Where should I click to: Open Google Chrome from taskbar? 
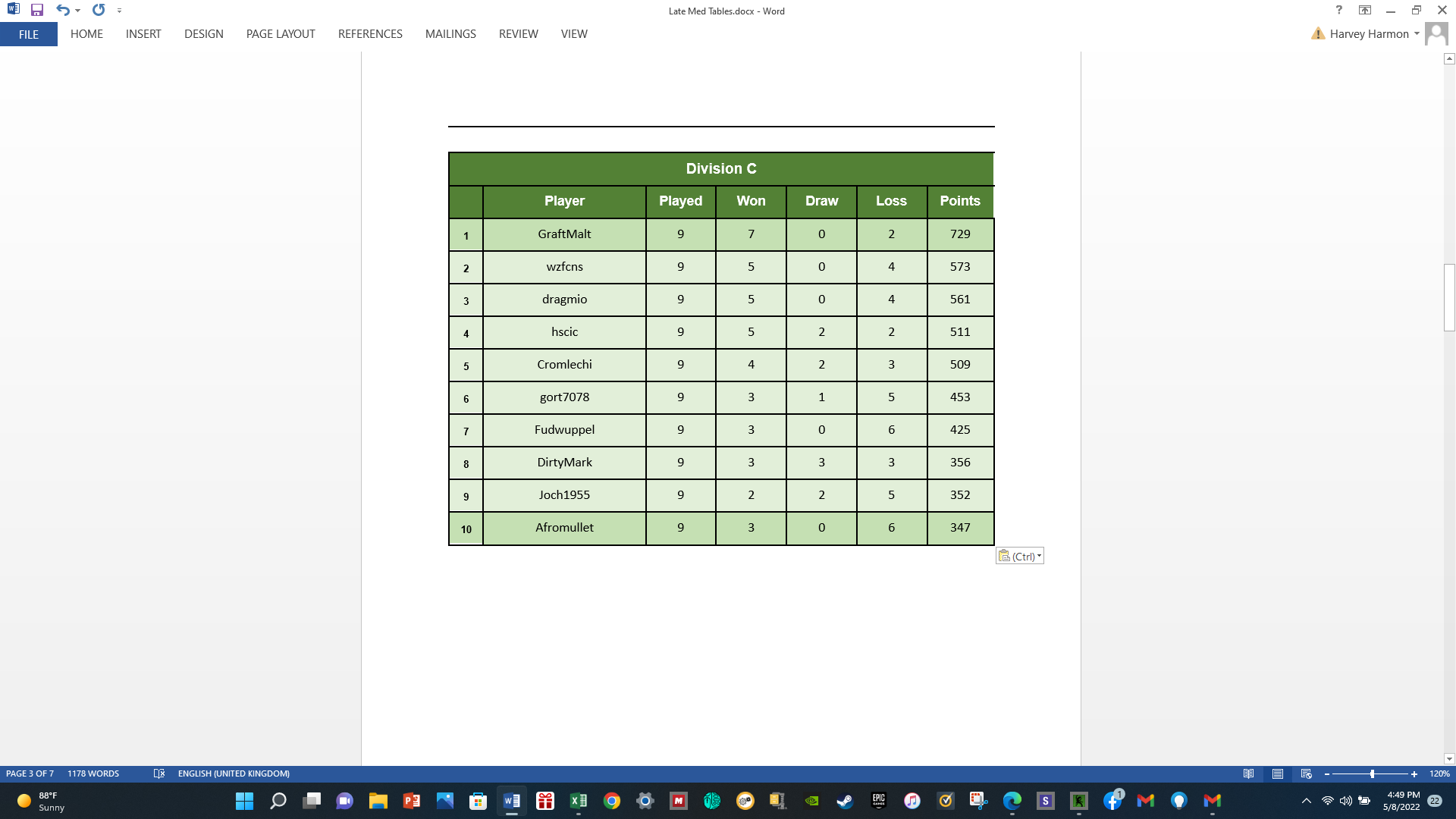[x=612, y=801]
